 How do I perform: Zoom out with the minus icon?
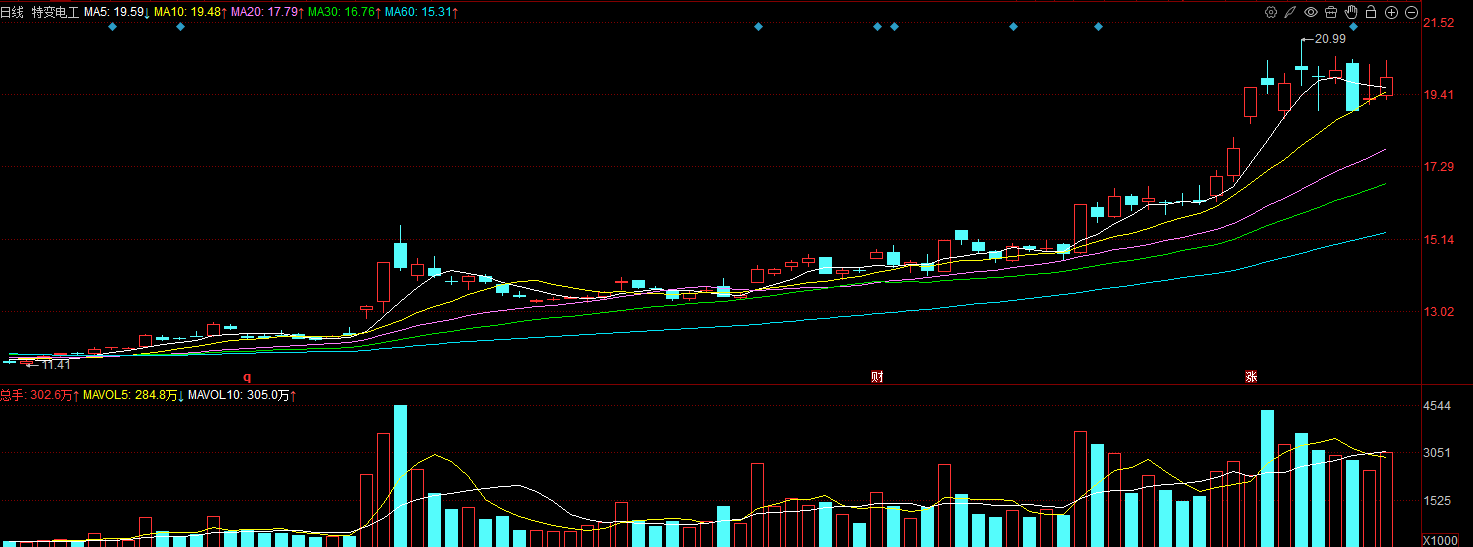click(x=1411, y=12)
